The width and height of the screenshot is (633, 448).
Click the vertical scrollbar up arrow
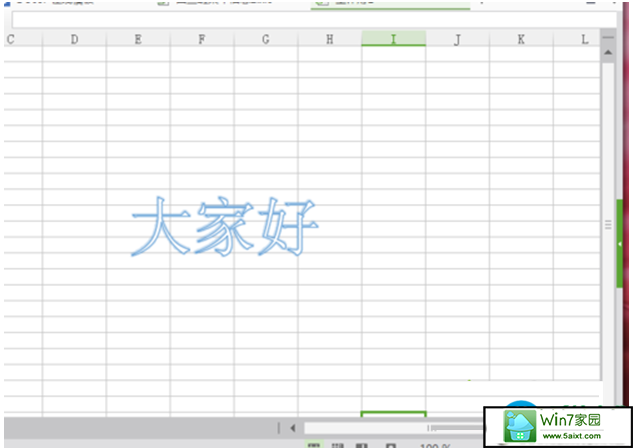(x=608, y=52)
